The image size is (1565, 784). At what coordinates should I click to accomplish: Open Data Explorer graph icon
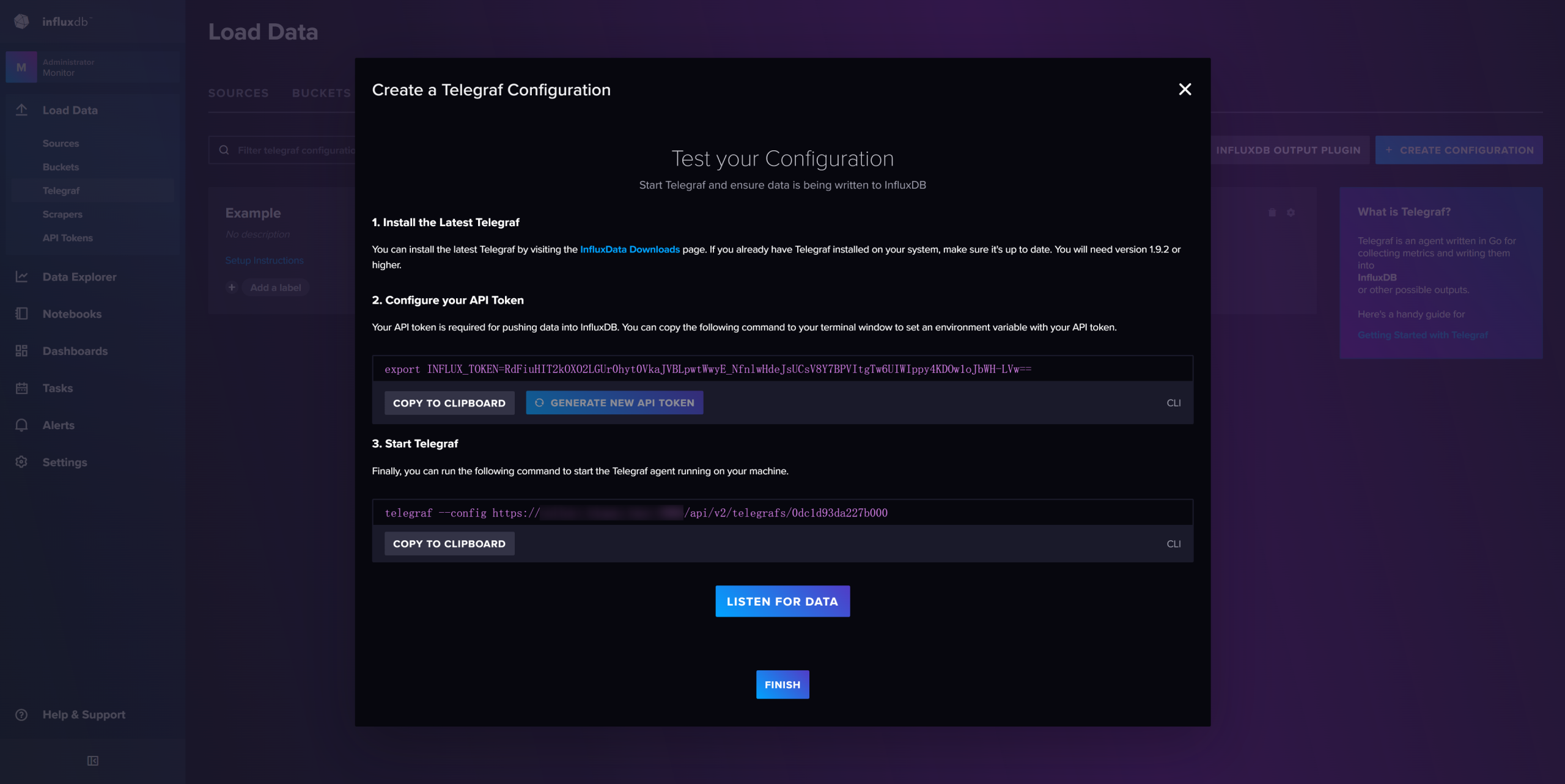(21, 277)
